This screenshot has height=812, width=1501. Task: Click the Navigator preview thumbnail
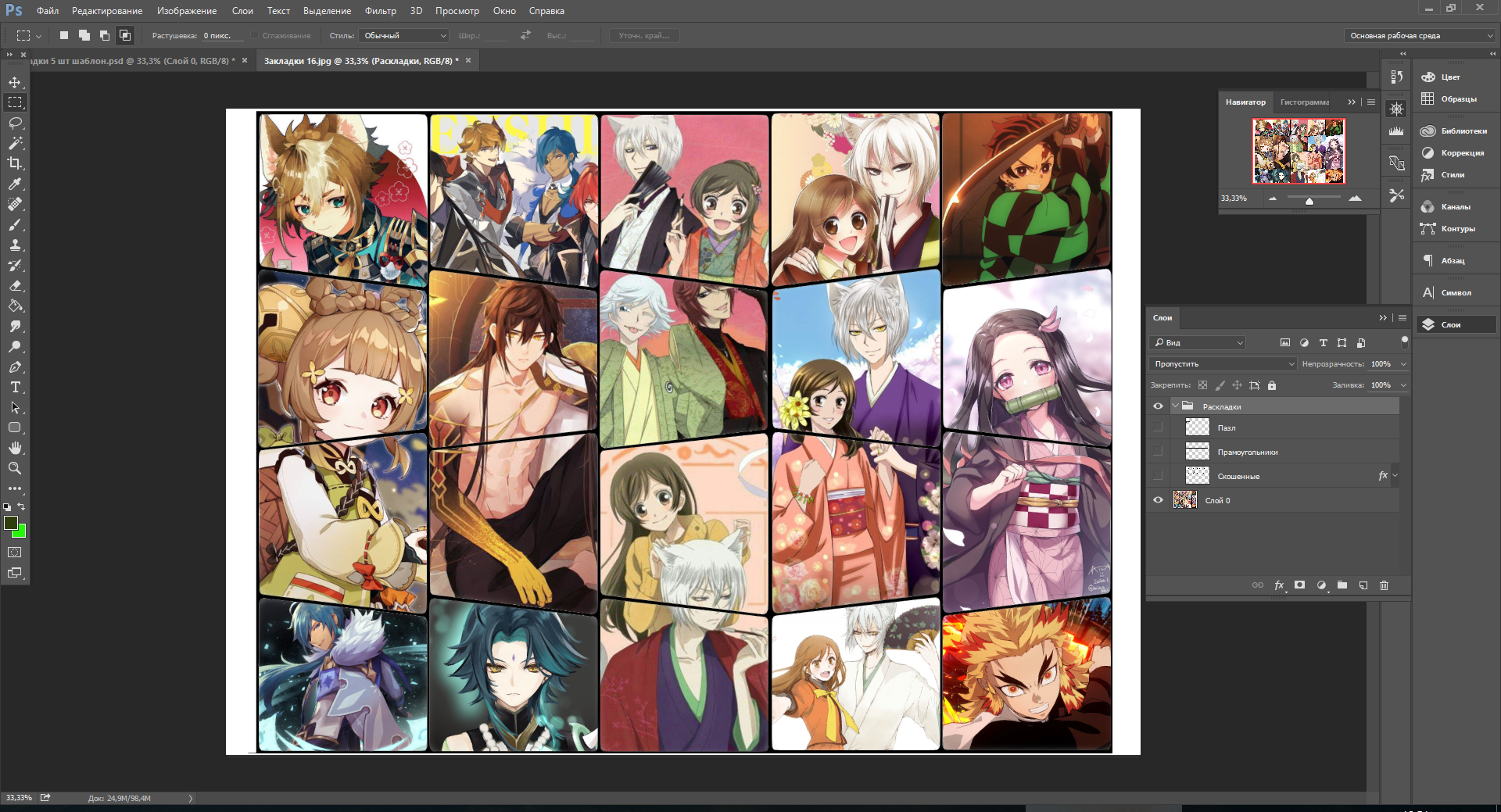1299,151
